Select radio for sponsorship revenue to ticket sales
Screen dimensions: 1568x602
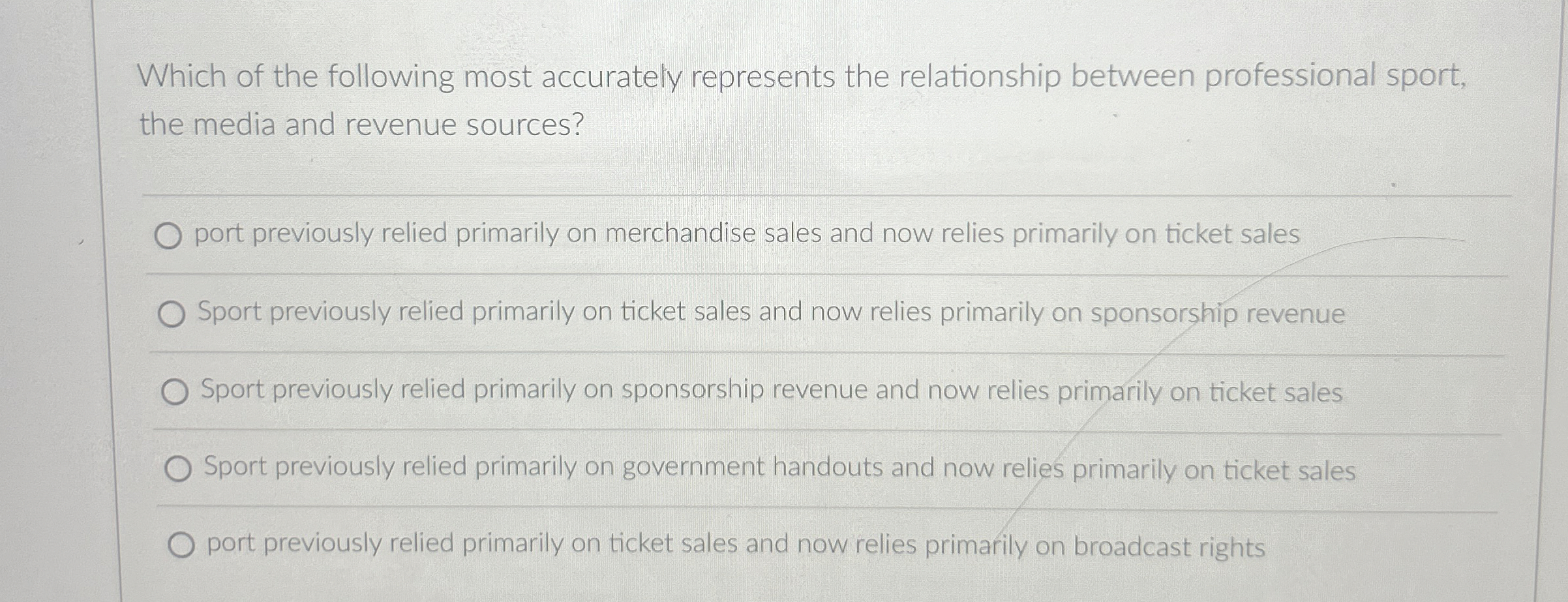(175, 393)
